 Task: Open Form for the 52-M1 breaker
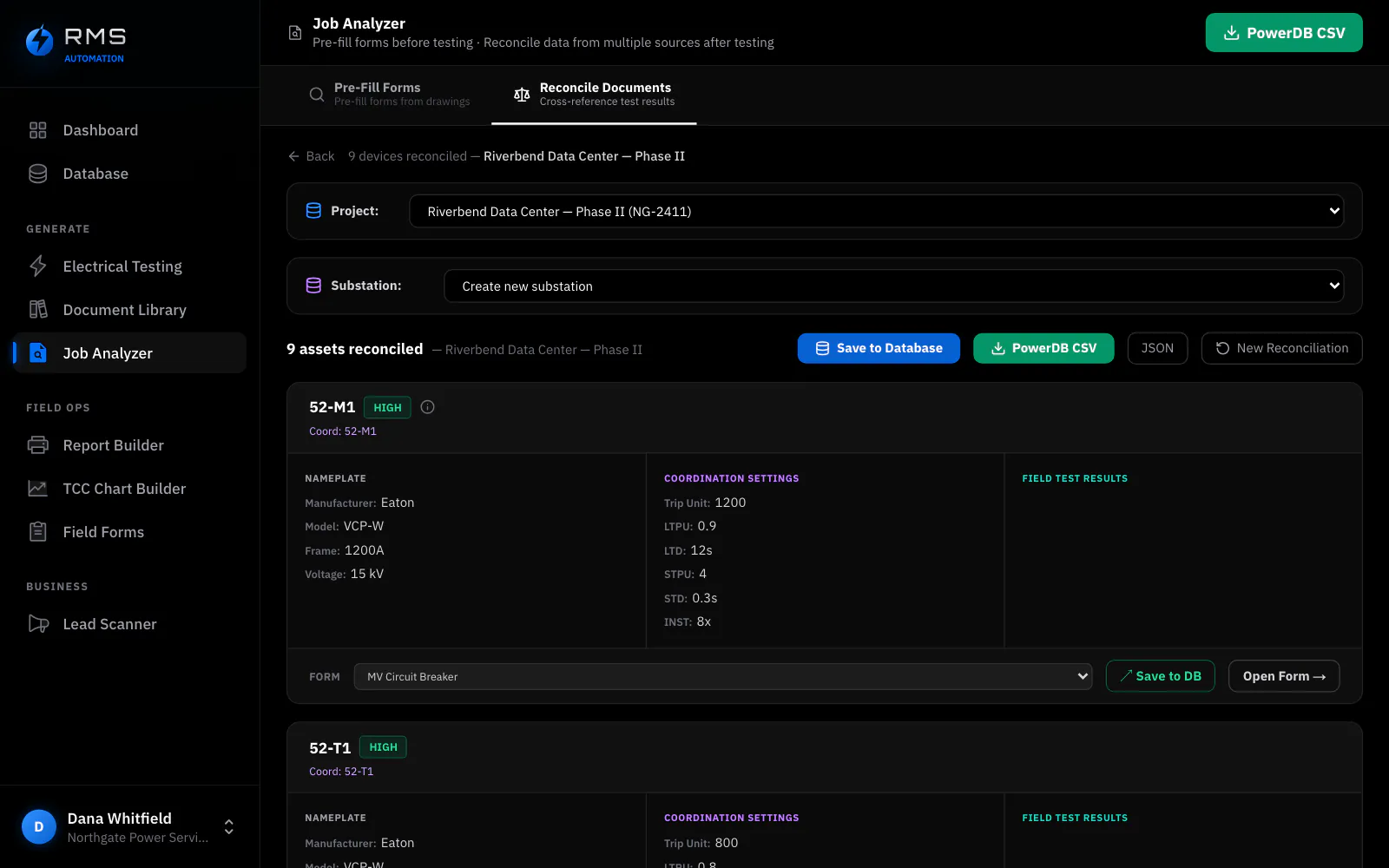pyautogui.click(x=1284, y=676)
